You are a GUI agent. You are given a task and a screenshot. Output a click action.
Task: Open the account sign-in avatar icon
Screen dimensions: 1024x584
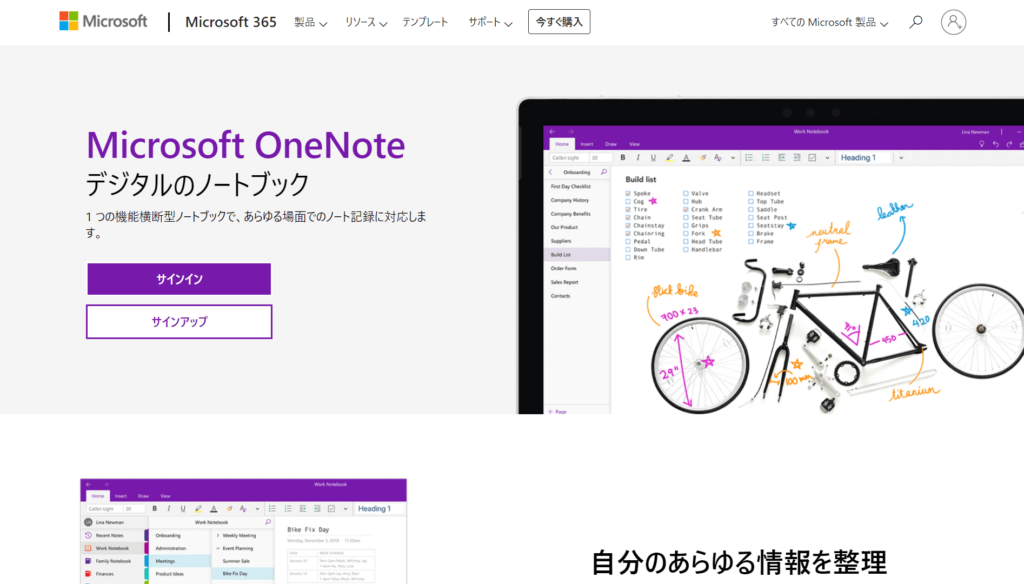pyautogui.click(x=953, y=22)
